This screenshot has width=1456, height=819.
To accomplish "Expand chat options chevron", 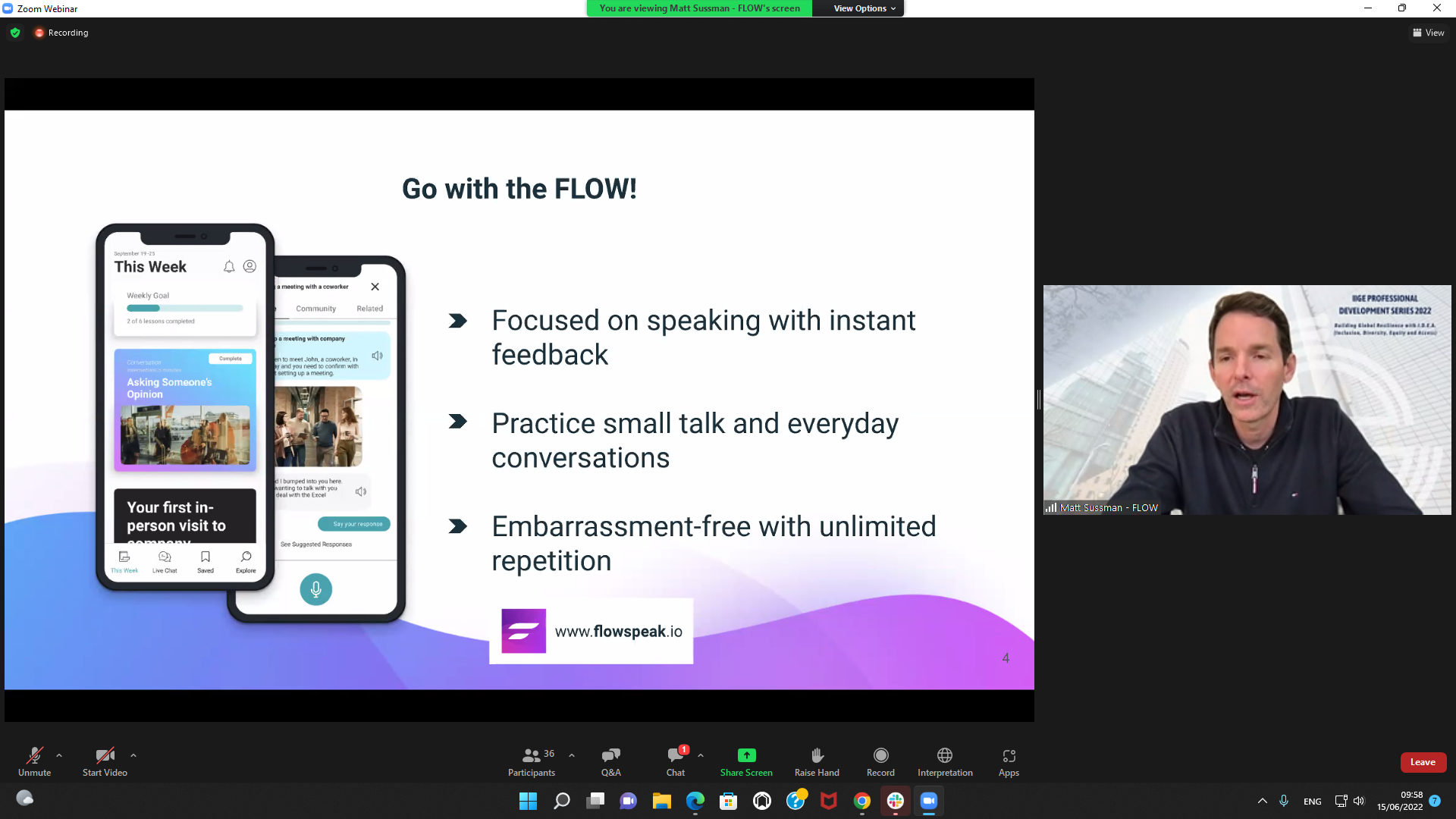I will pyautogui.click(x=701, y=755).
